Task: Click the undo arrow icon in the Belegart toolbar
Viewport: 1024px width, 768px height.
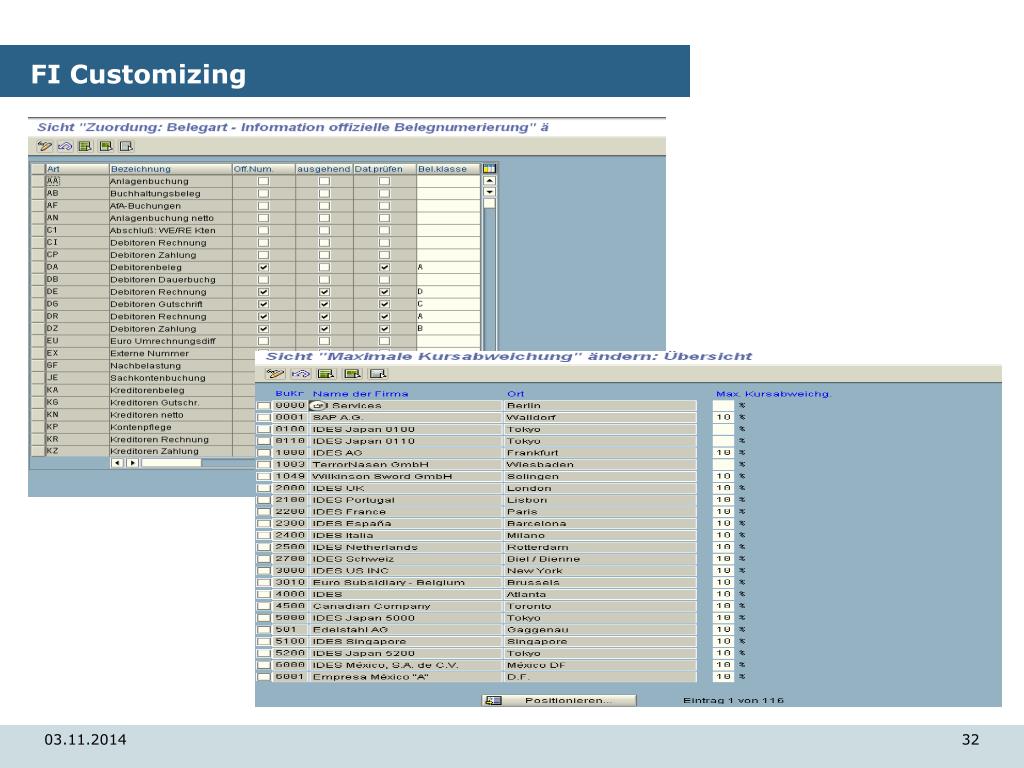Action: click(65, 146)
